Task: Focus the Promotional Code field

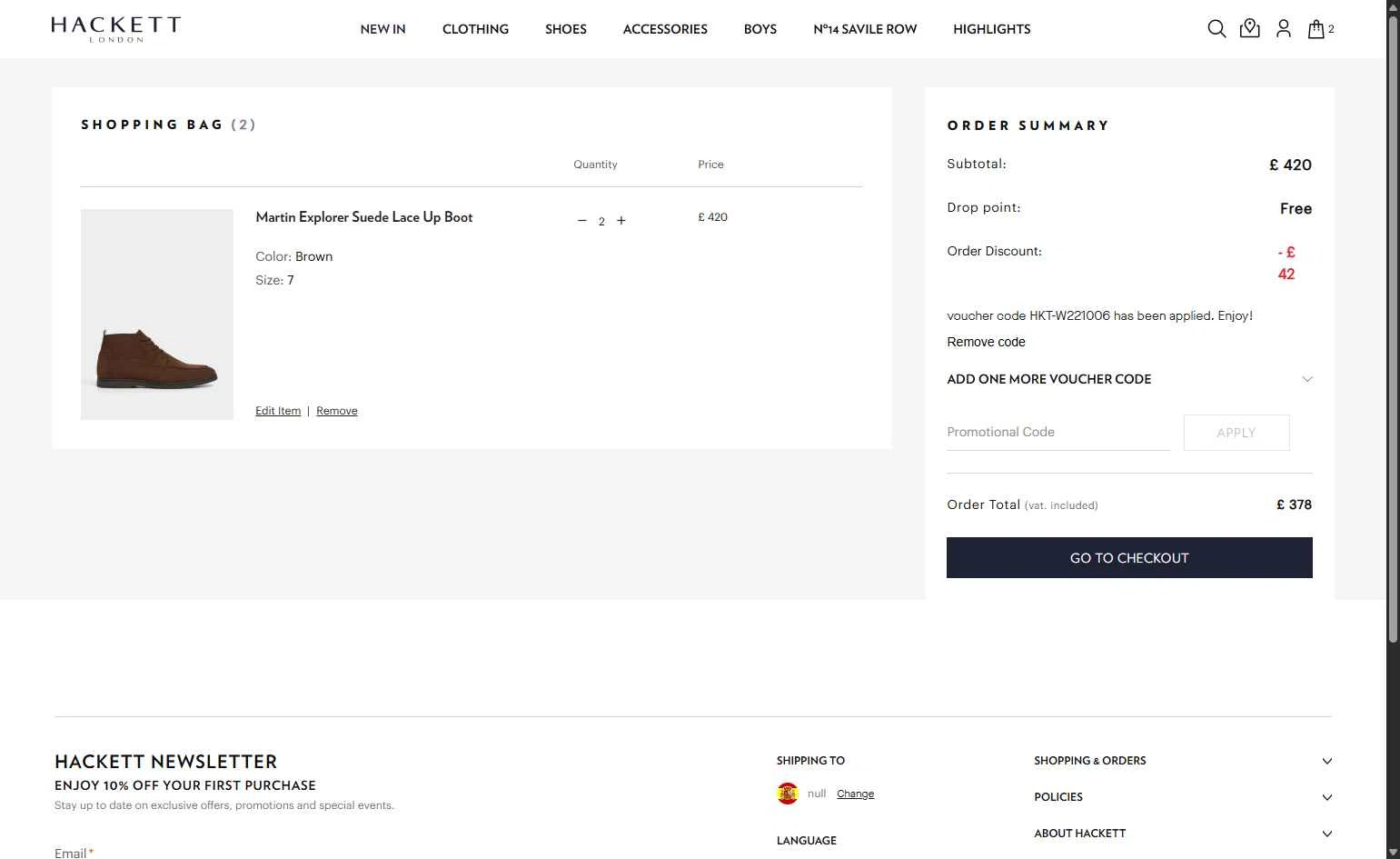Action: [1058, 433]
